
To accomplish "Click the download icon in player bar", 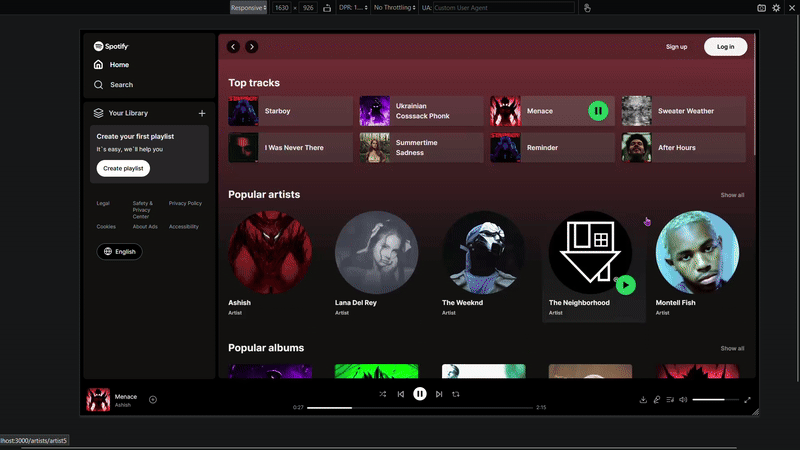I will coord(643,400).
